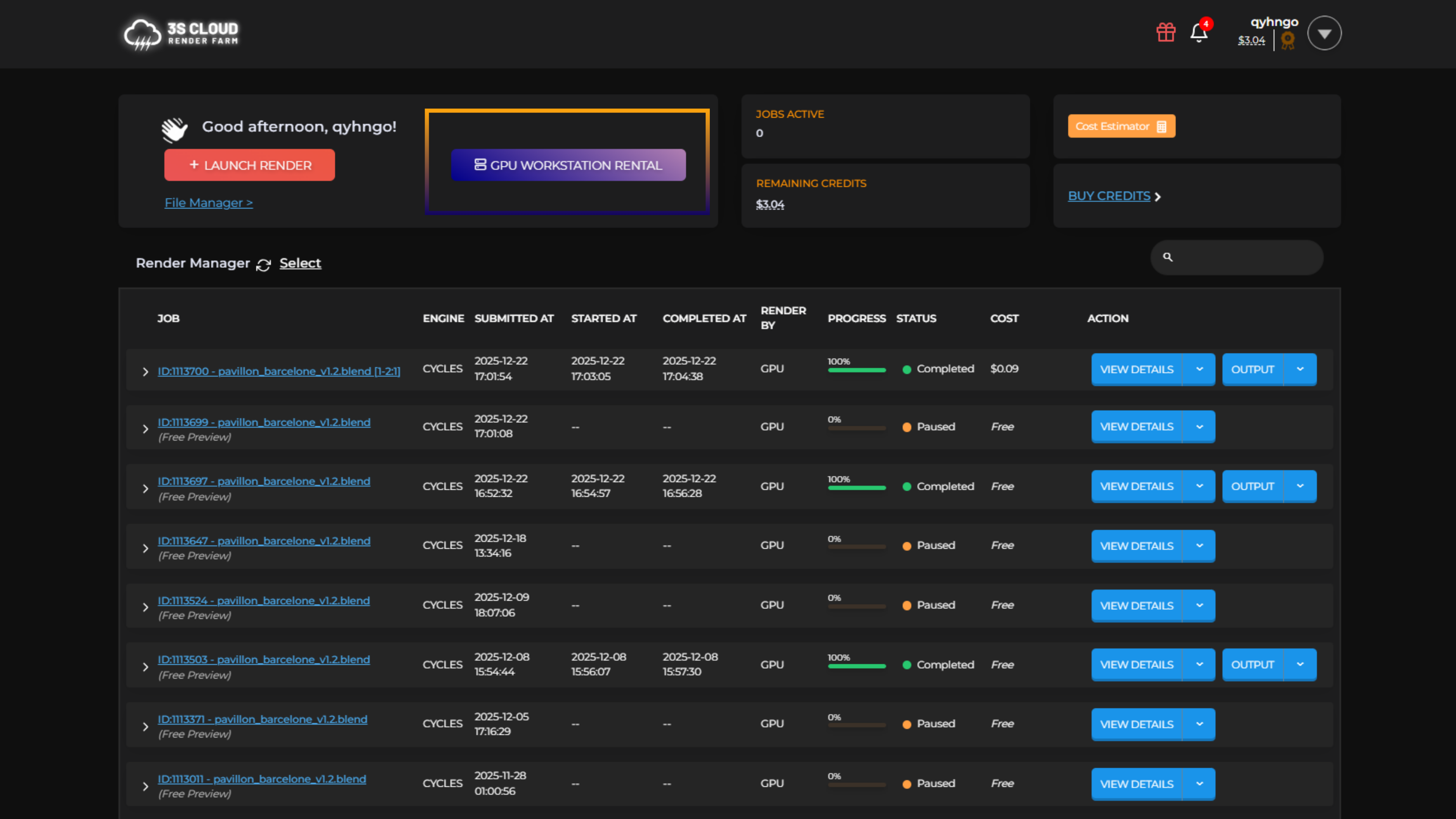Click the Launch Render button
The height and width of the screenshot is (819, 1456).
249,165
